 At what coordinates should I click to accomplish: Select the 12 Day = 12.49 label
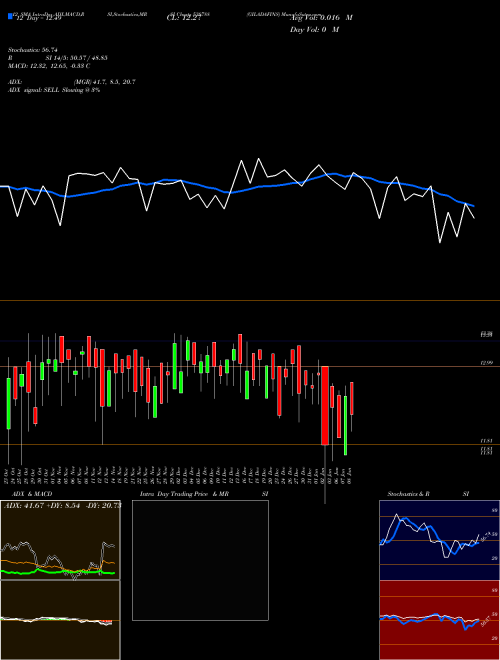coord(39,18)
